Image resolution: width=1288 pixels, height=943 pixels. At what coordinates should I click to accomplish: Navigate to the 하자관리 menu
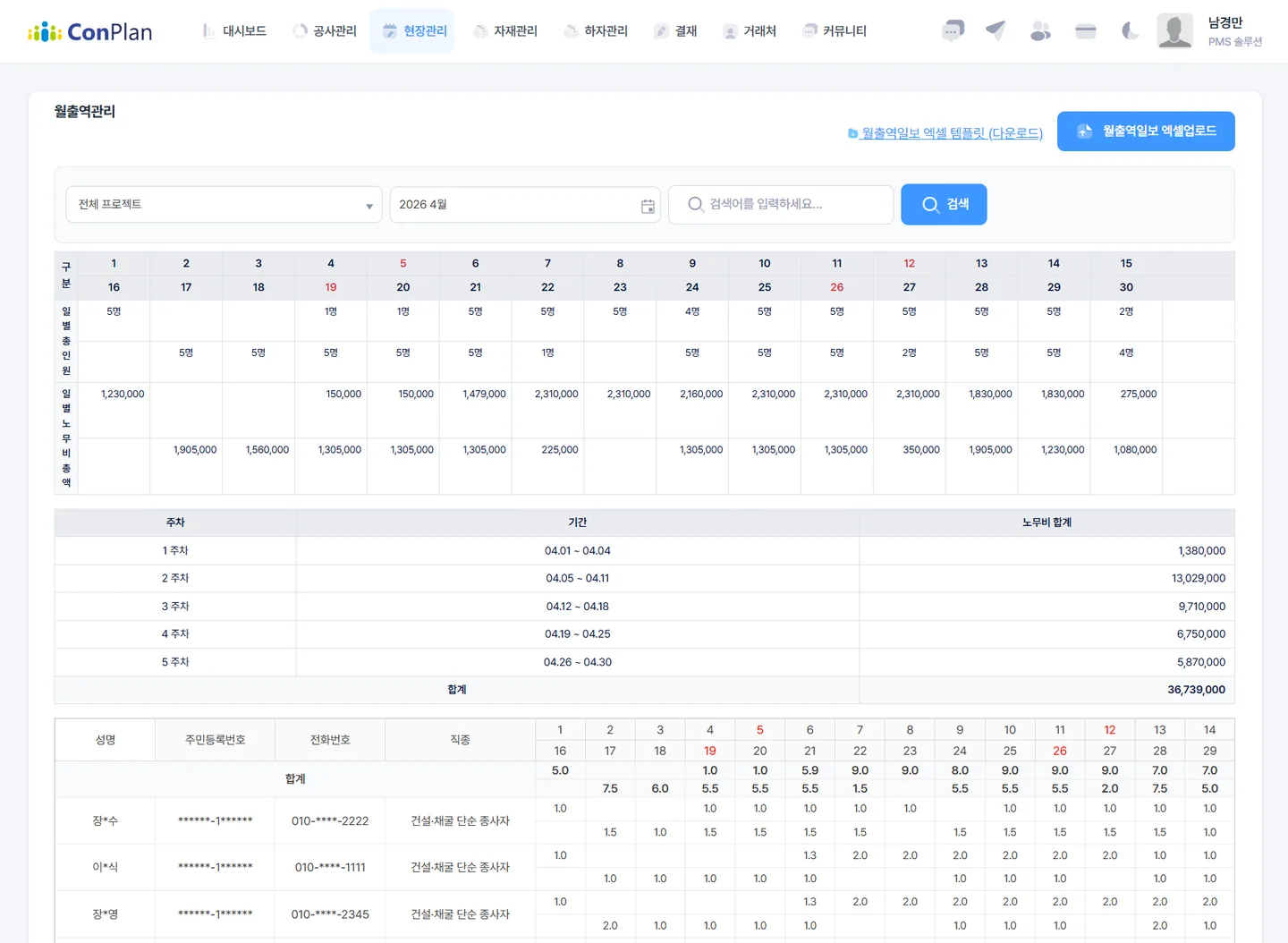596,31
